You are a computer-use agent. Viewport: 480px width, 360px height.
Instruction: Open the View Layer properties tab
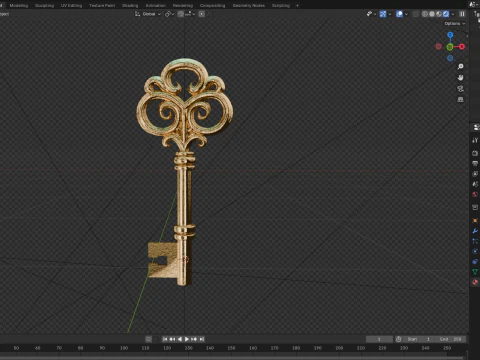[475, 174]
